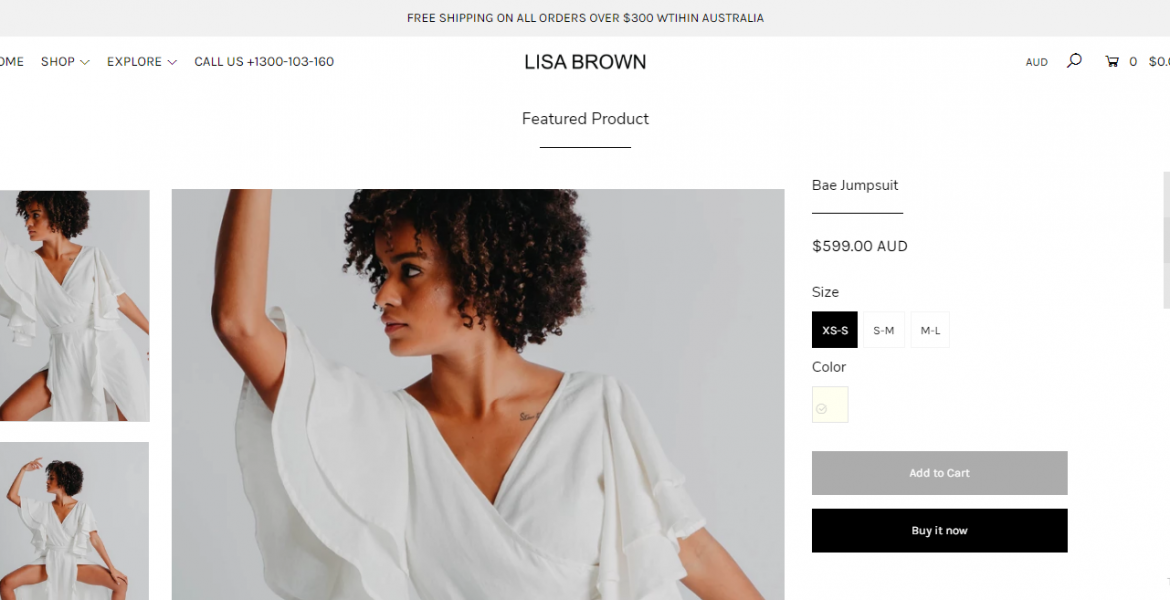This screenshot has height=600, width=1170.
Task: Select the S-M size option
Action: (x=882, y=329)
